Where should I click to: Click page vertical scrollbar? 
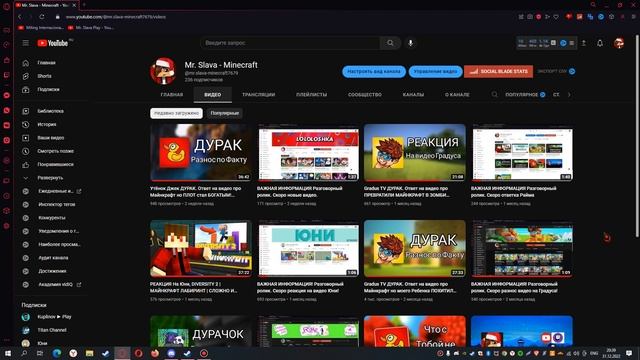pyautogui.click(x=637, y=135)
